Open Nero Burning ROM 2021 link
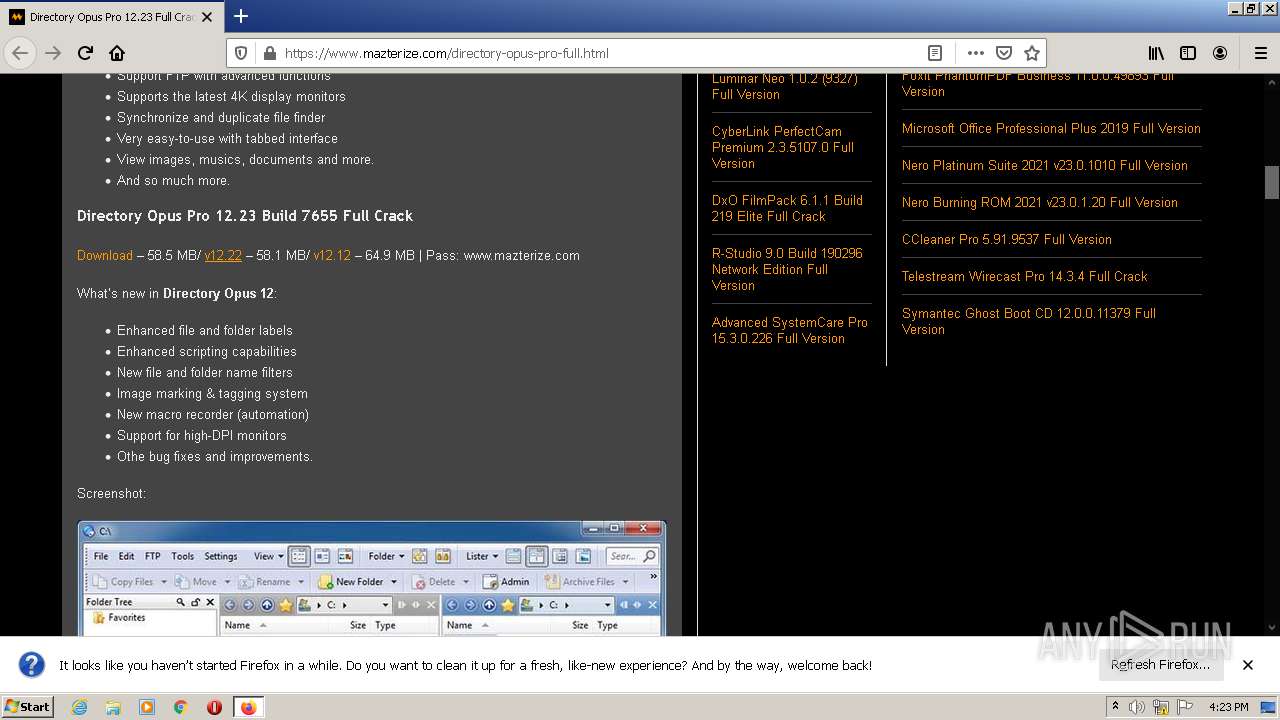Viewport: 1280px width, 720px height. pos(1040,202)
